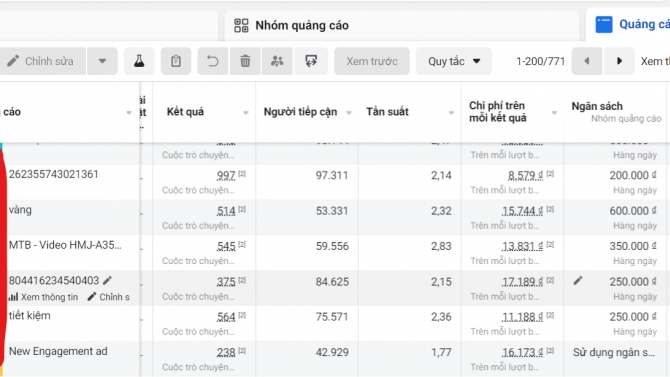The image size is (670, 377).
Task: Select ad row 804416234540403
Action: pyautogui.click(x=54, y=280)
